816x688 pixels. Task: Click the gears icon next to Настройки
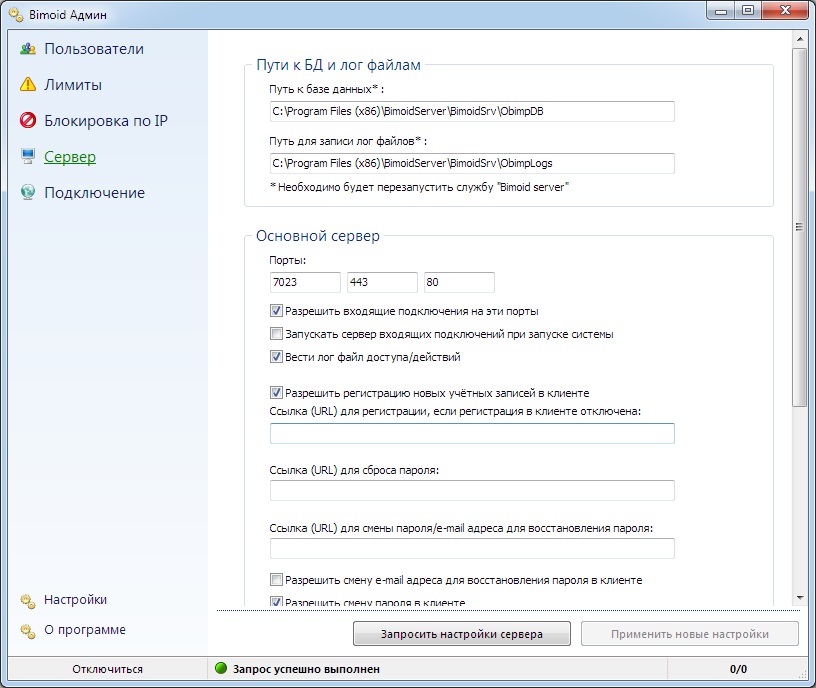pos(28,601)
